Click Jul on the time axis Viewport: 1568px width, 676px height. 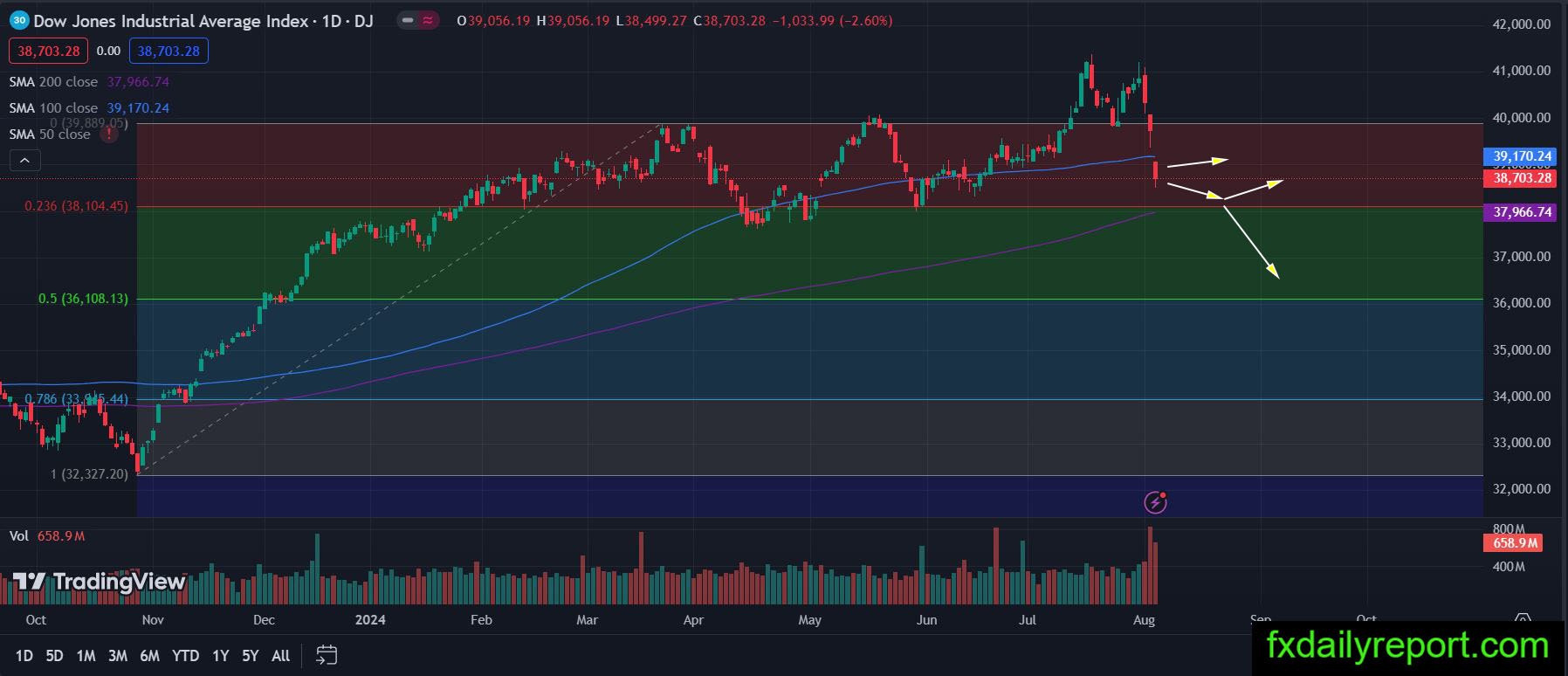click(1028, 620)
